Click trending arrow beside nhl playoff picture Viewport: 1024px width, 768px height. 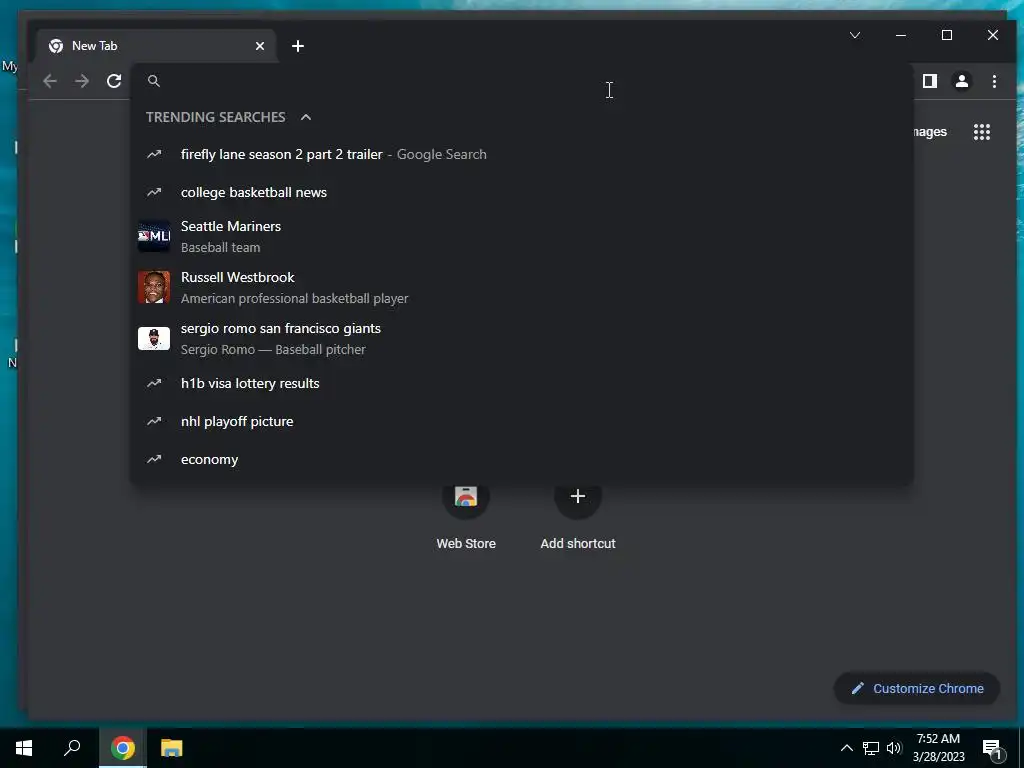154,421
